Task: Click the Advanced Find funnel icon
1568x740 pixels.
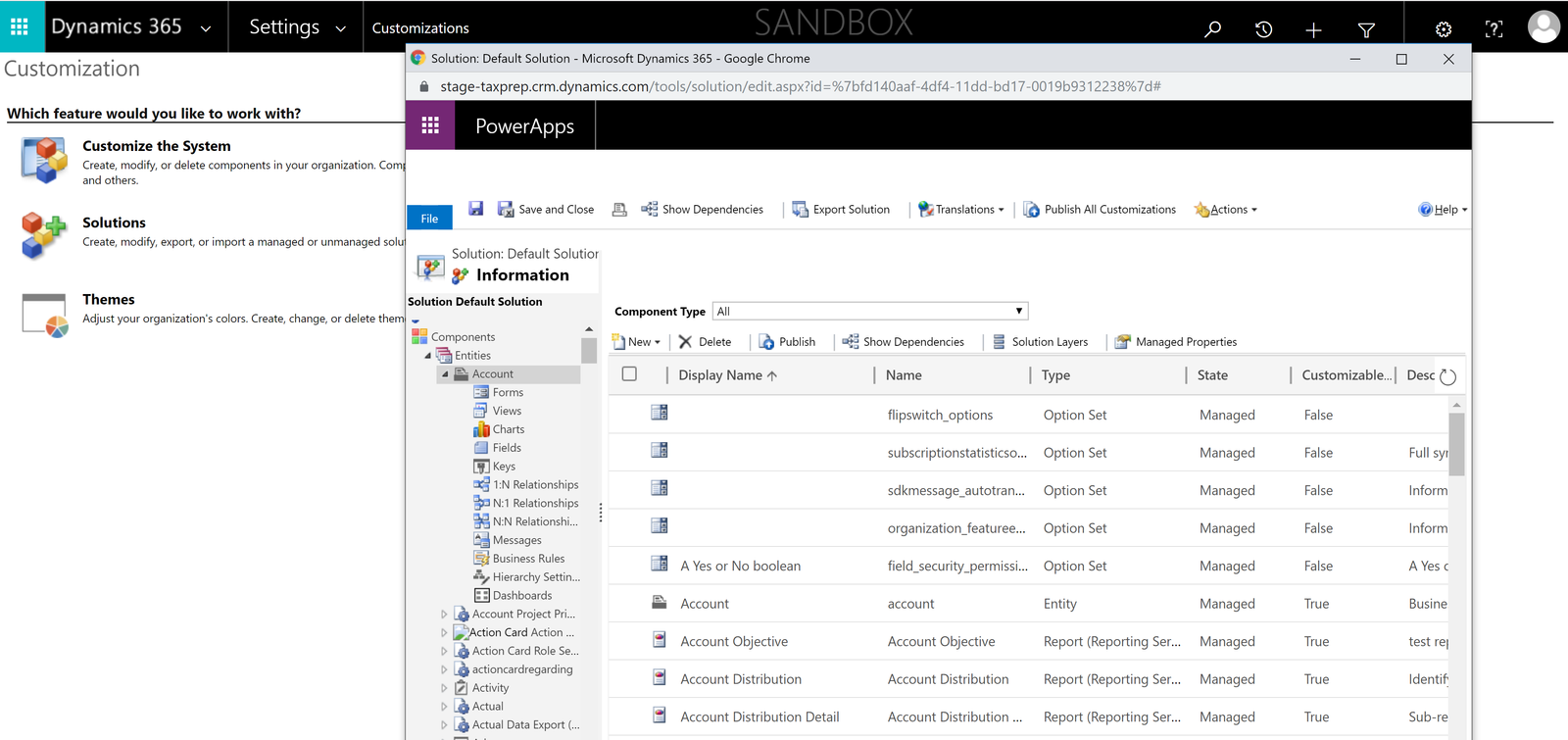Action: 1366,29
